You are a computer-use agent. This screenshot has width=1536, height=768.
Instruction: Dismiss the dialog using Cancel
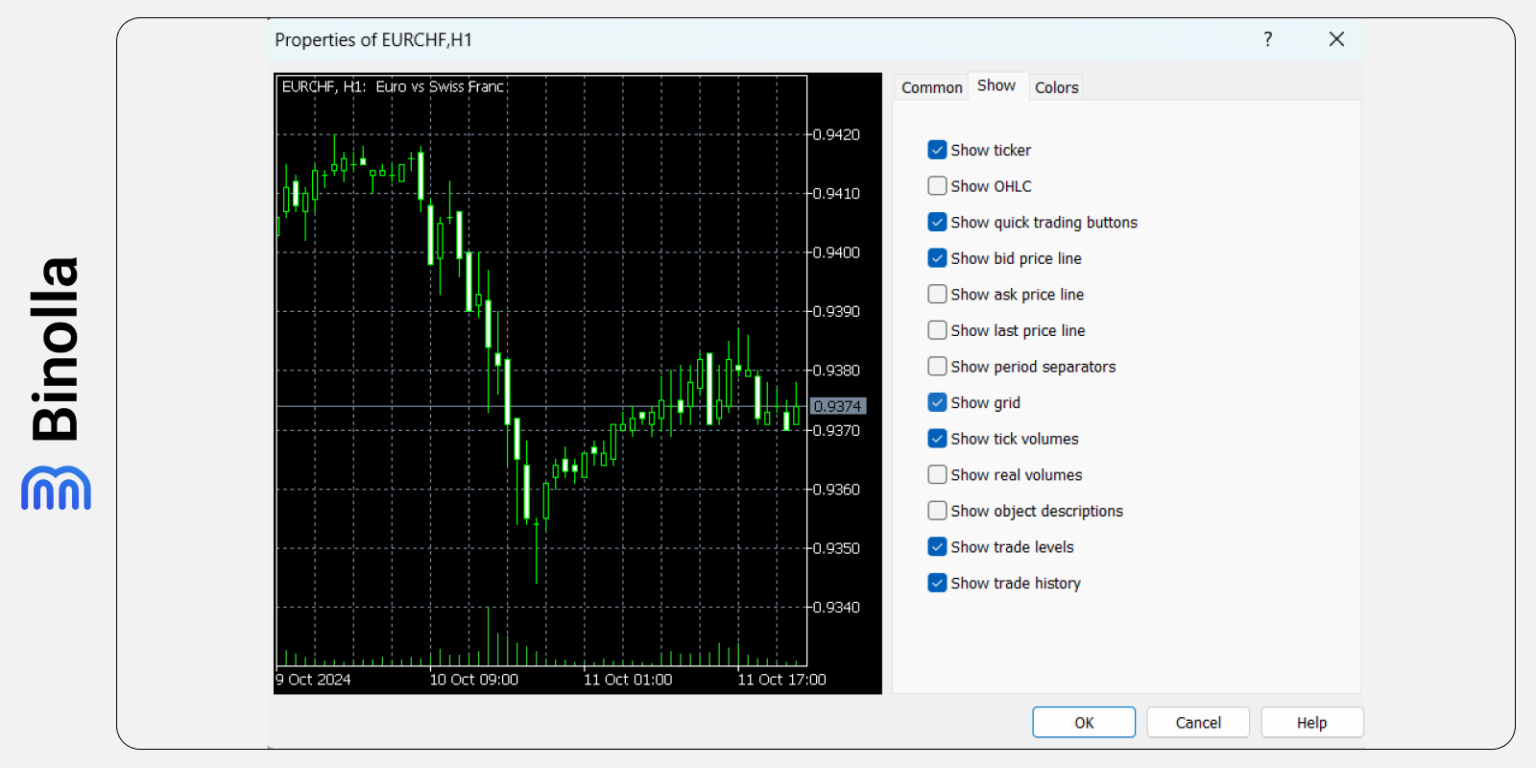[1197, 722]
